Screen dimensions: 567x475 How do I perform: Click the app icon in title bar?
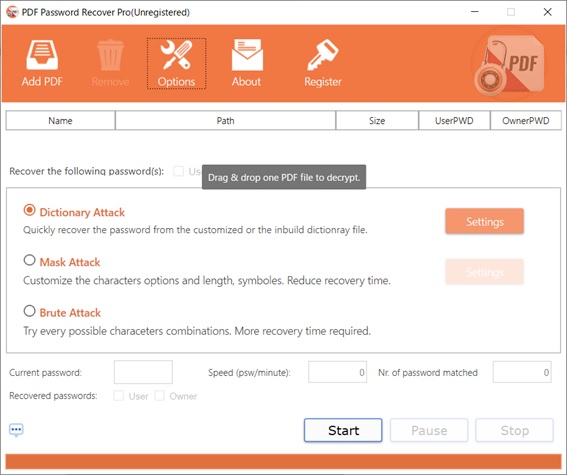(12, 12)
